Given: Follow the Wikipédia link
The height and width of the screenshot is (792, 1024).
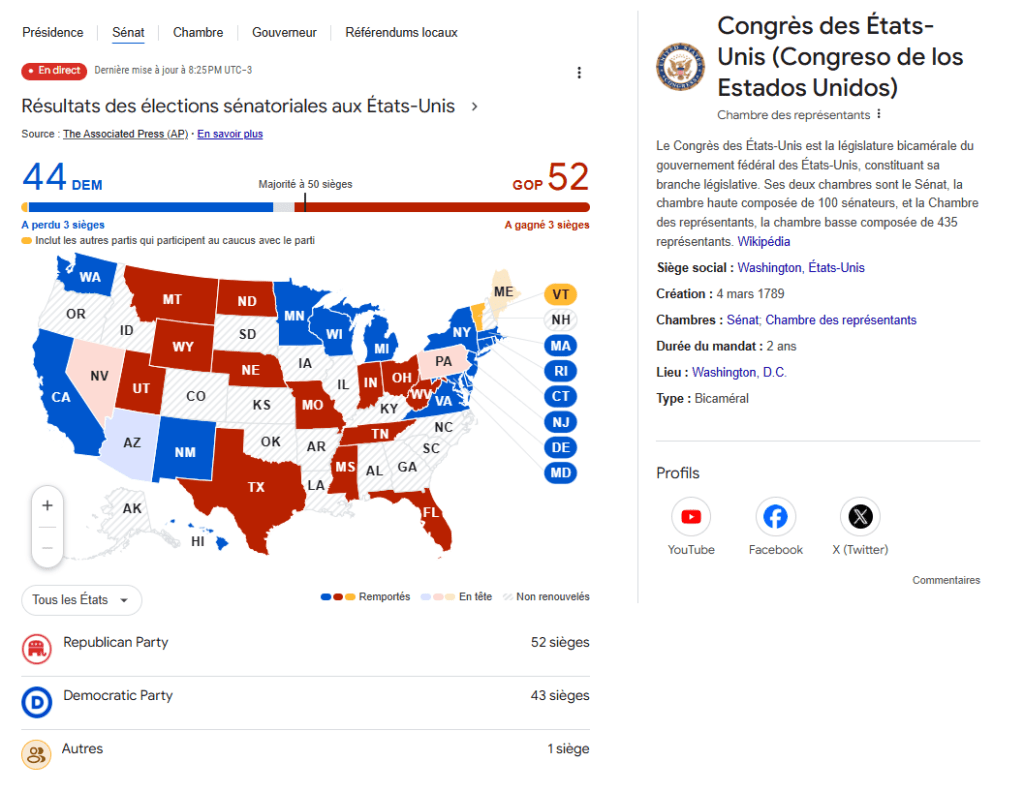Looking at the screenshot, I should (x=764, y=242).
